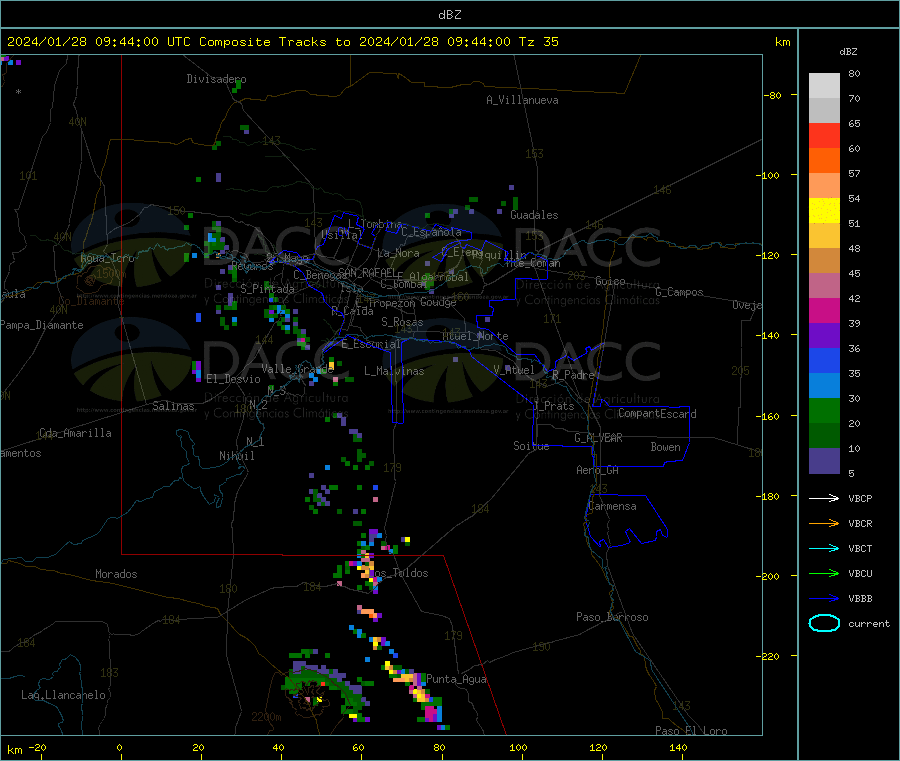Pick the dark green swatch between 20 and 10 dBZ
900x761 pixels.
[x=824, y=436]
